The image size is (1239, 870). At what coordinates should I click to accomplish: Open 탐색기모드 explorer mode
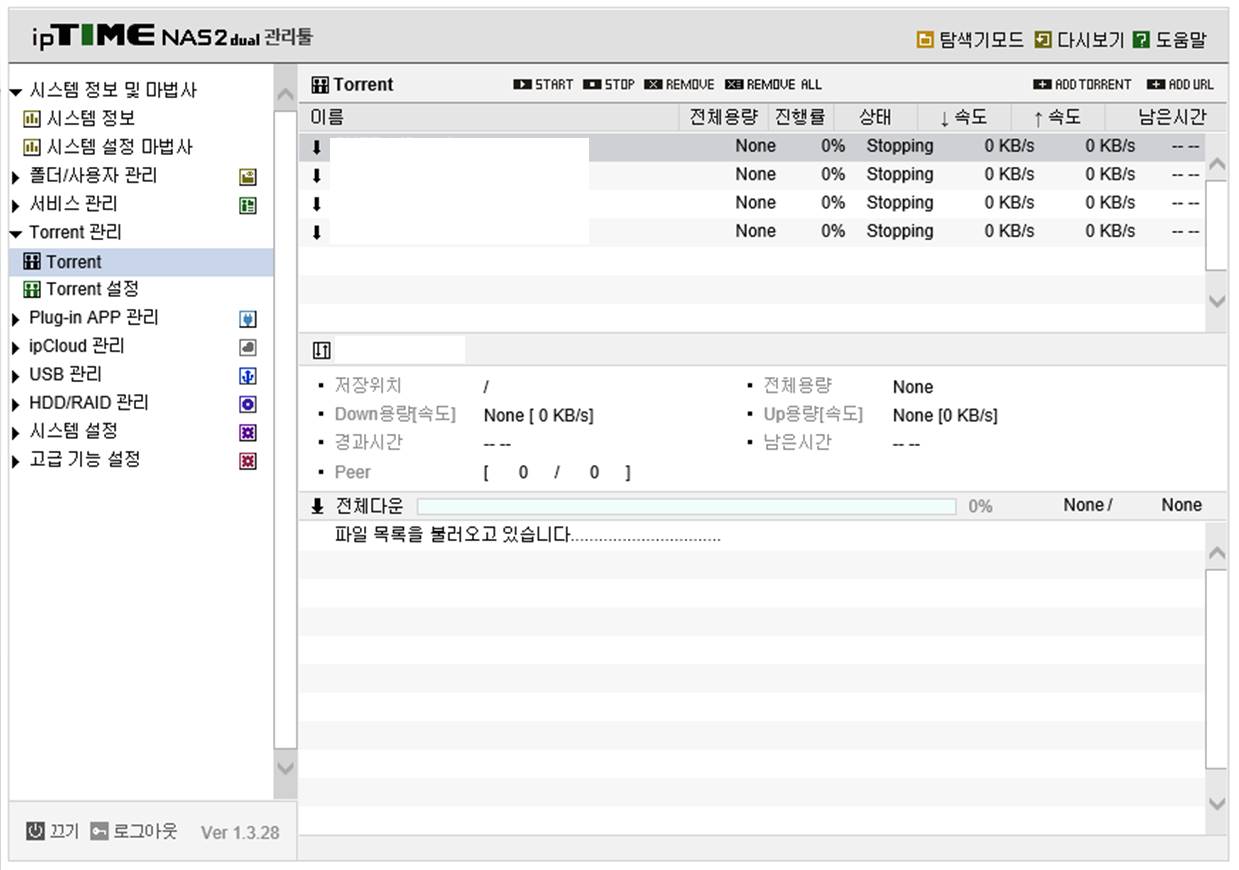[970, 40]
